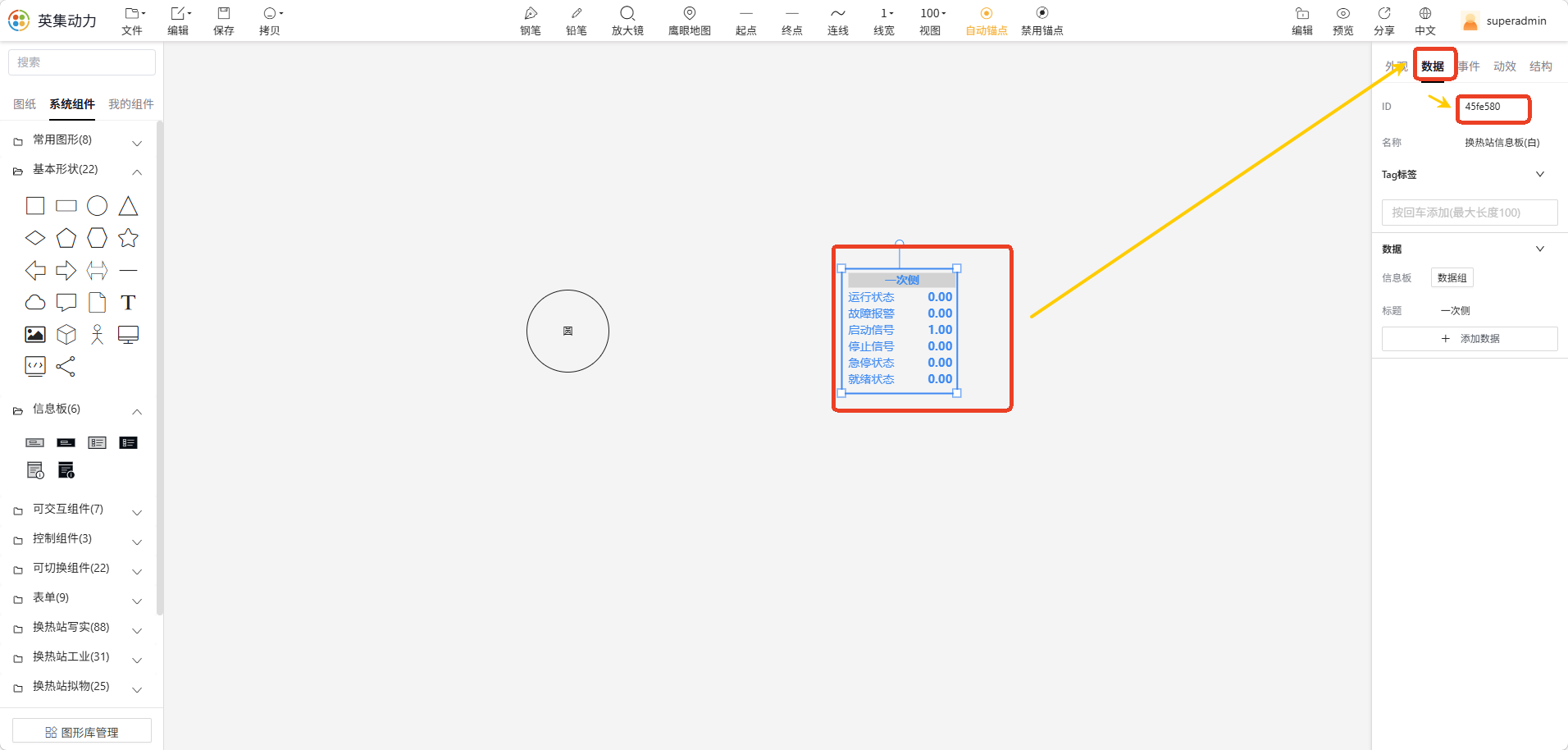1568x750 pixels.
Task: Select the cloud shape
Action: [35, 303]
